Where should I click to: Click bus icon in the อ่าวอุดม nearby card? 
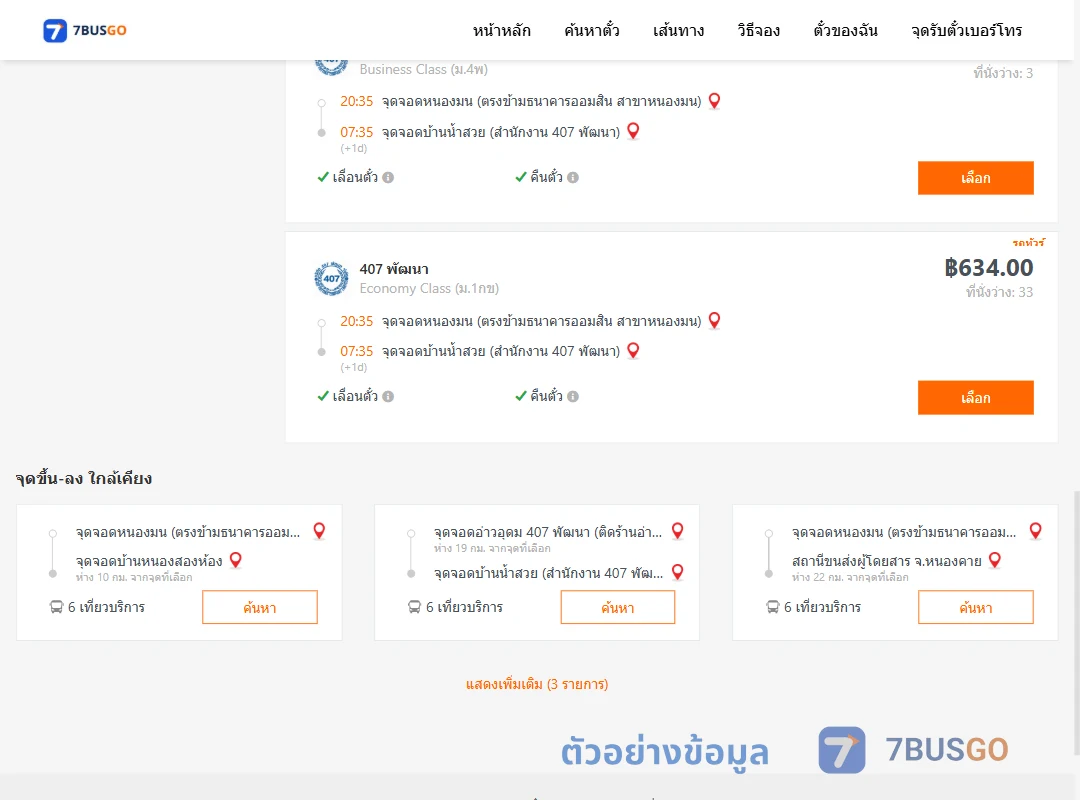coord(414,607)
